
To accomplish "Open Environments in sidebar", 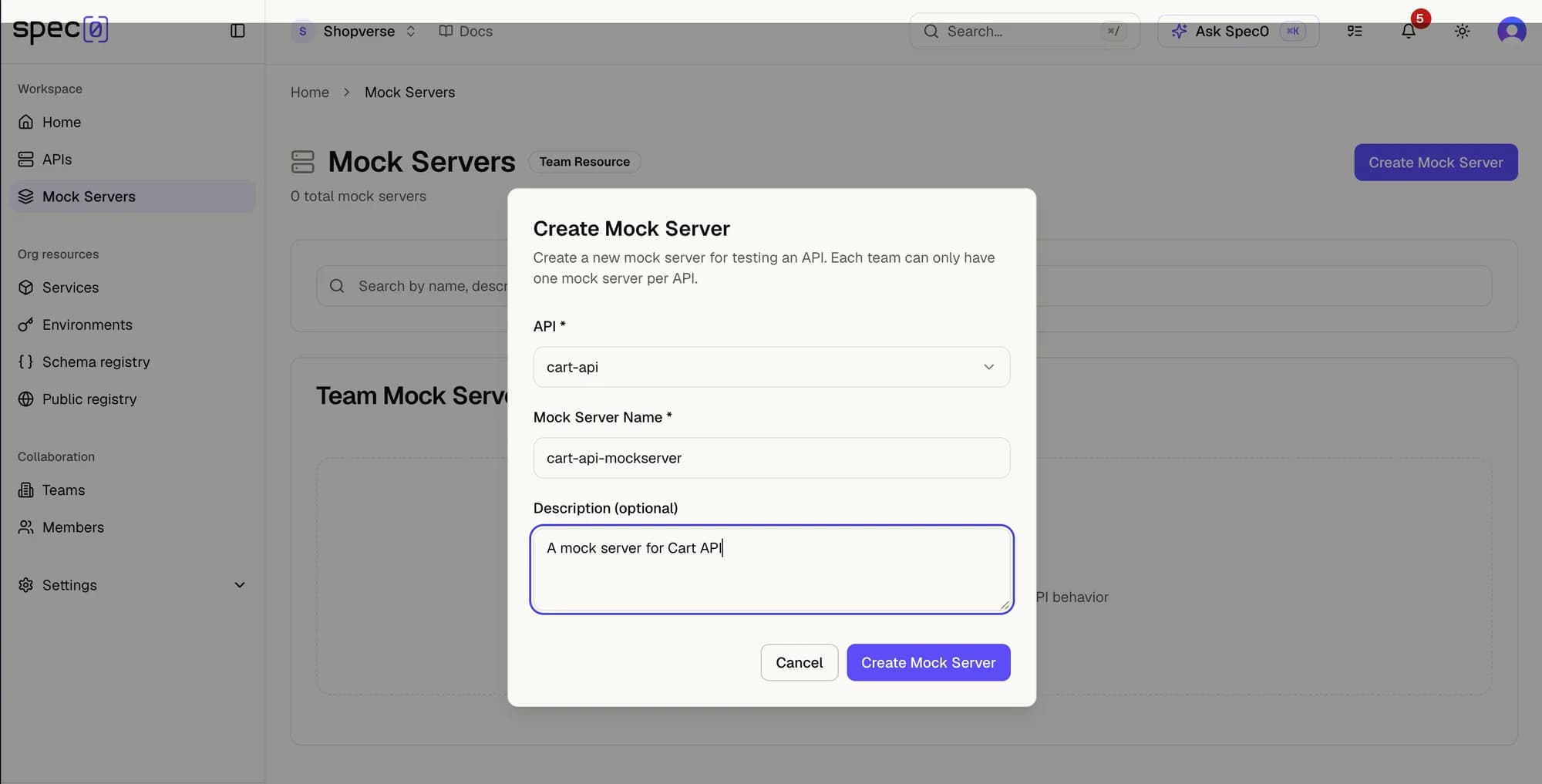I will click(x=133, y=325).
